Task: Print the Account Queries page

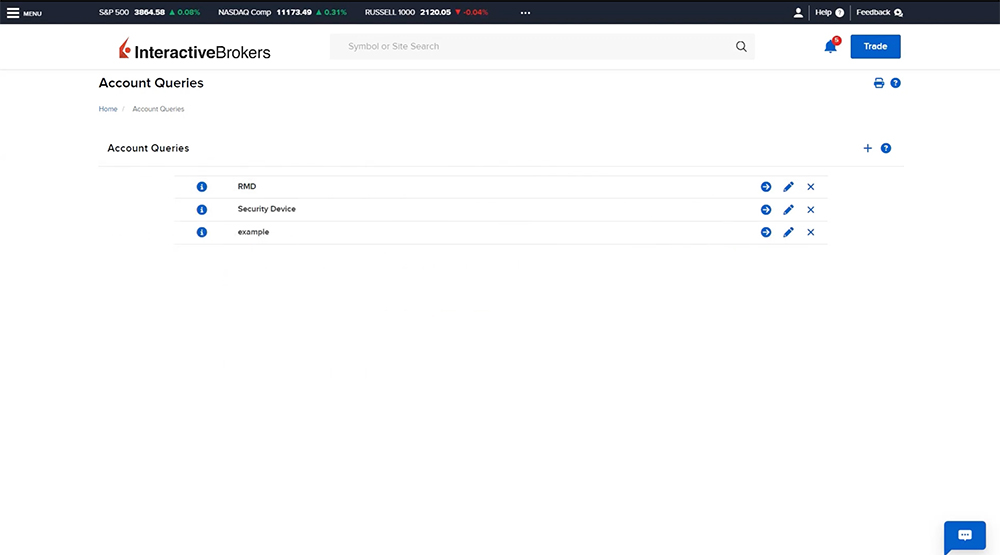Action: pyautogui.click(x=879, y=83)
